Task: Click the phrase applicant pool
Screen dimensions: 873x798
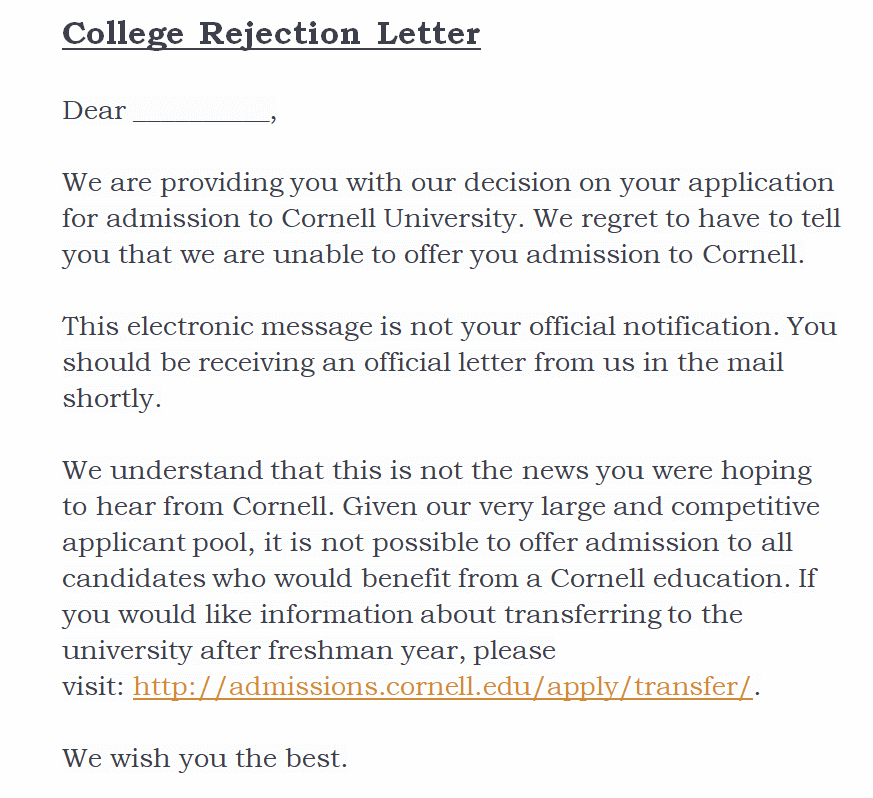Action: (x=166, y=543)
